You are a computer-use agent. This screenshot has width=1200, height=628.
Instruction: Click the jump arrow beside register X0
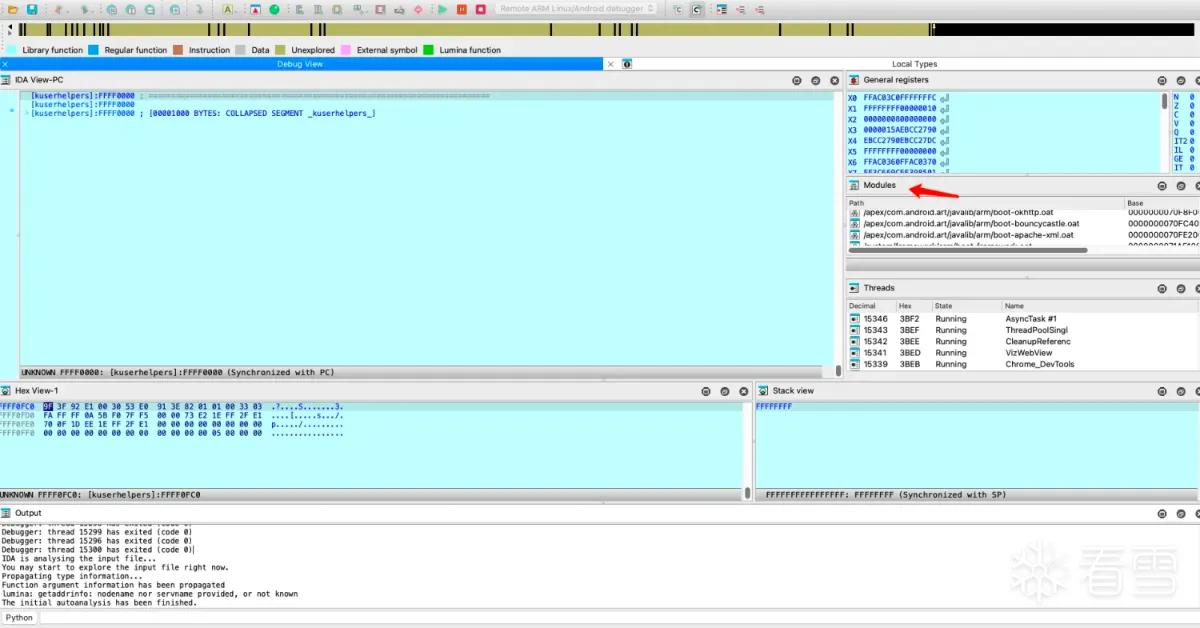click(944, 98)
